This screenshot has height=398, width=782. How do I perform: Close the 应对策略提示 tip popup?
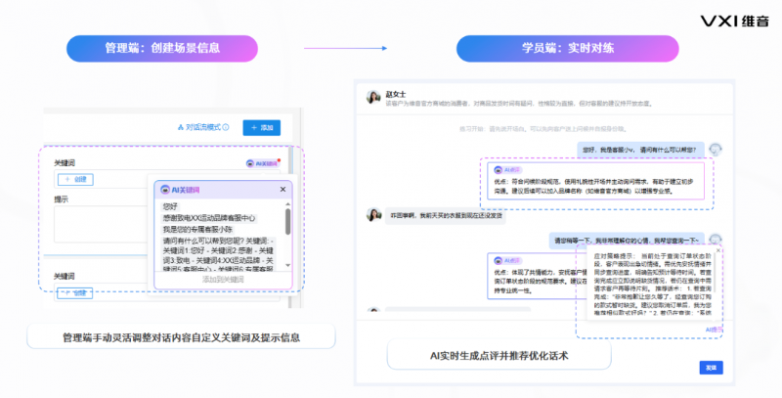coord(718,250)
